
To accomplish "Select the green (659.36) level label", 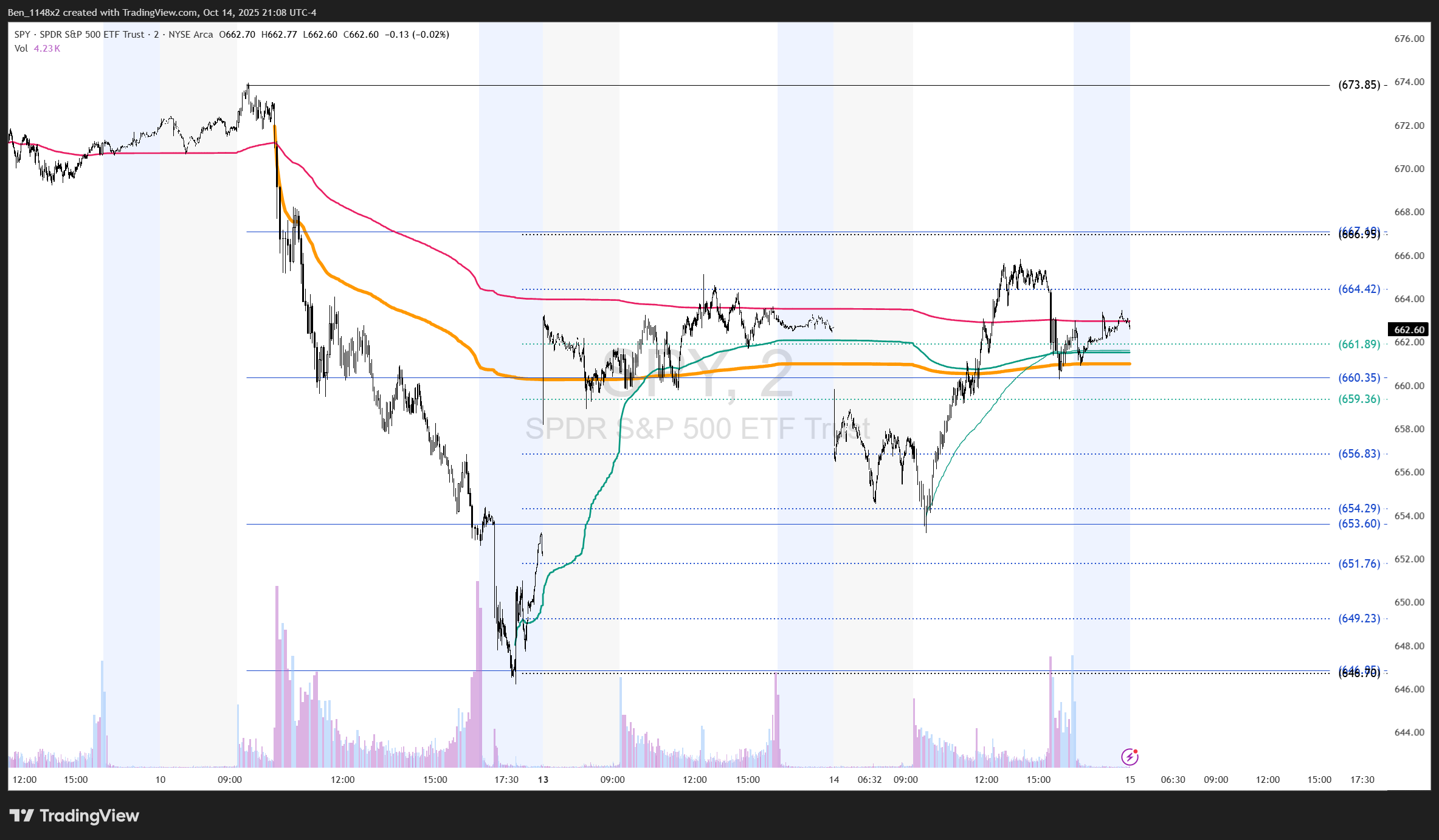I will pyautogui.click(x=1359, y=399).
